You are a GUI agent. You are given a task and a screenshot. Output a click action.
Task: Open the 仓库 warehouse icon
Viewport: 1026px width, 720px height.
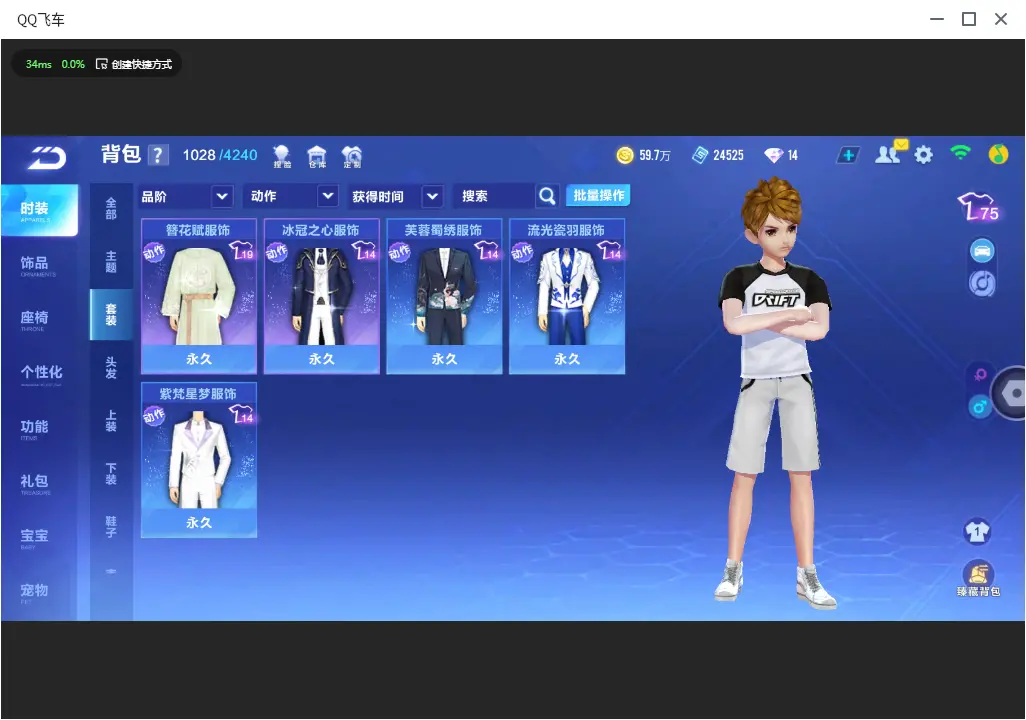click(317, 156)
